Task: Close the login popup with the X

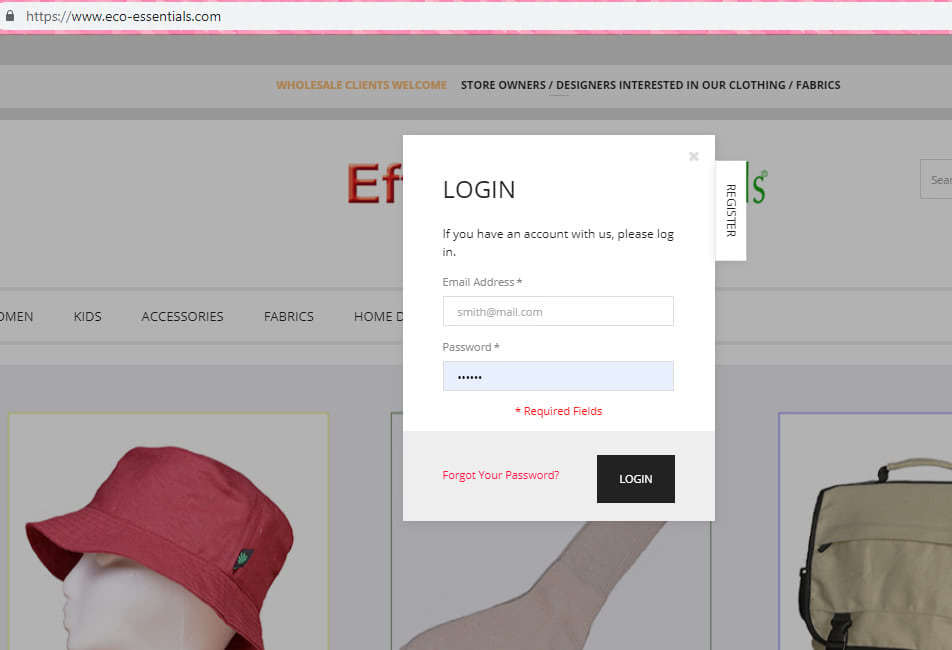Action: tap(693, 156)
